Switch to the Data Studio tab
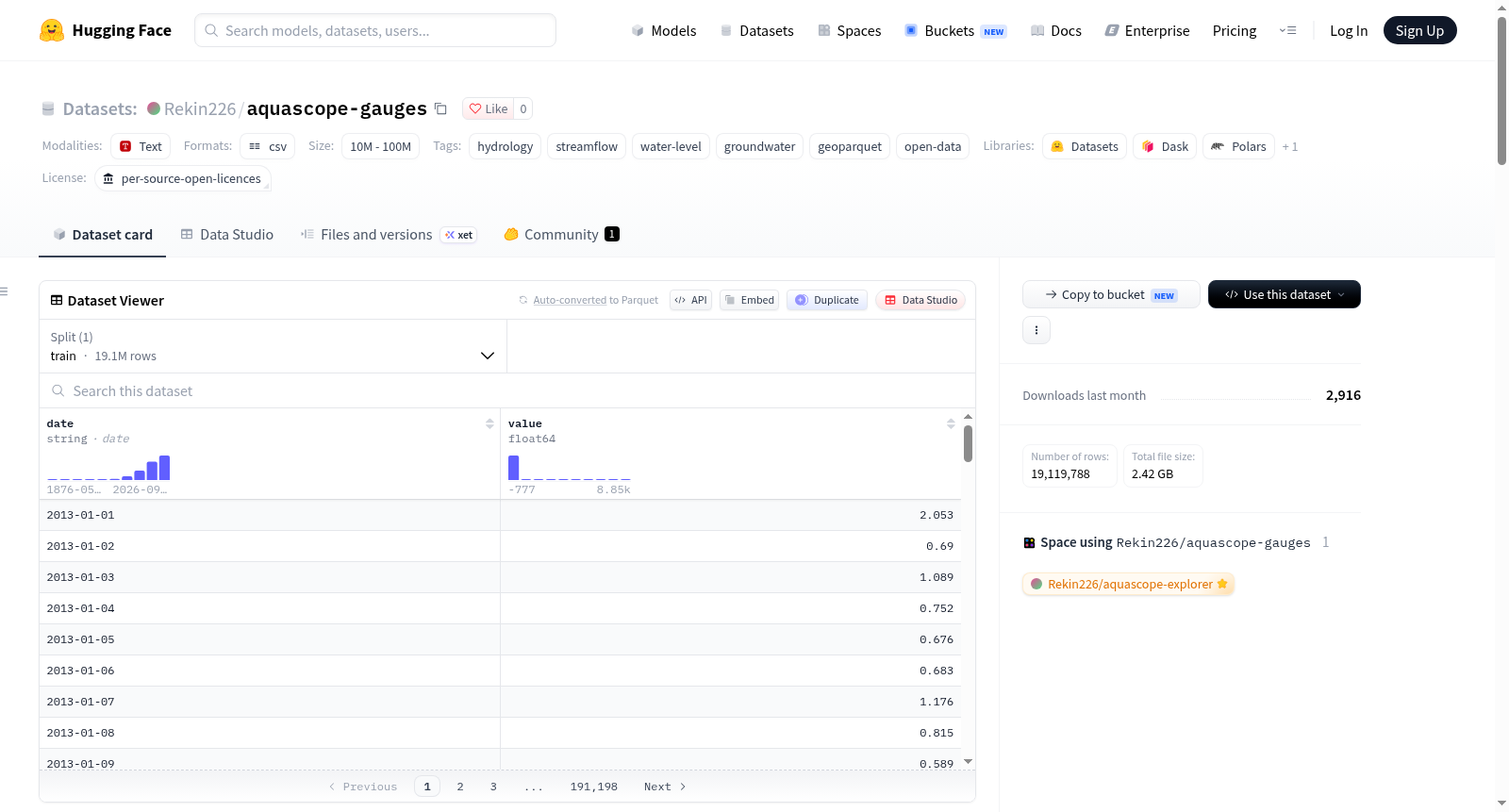 [x=226, y=234]
